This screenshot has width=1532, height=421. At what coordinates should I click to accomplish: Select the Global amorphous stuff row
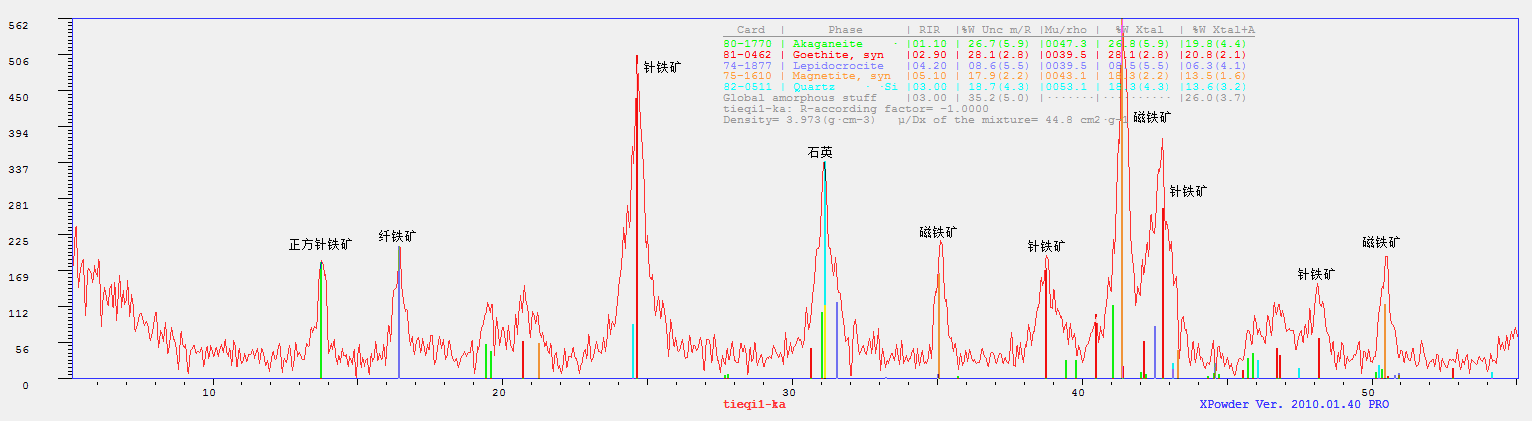[x=799, y=98]
